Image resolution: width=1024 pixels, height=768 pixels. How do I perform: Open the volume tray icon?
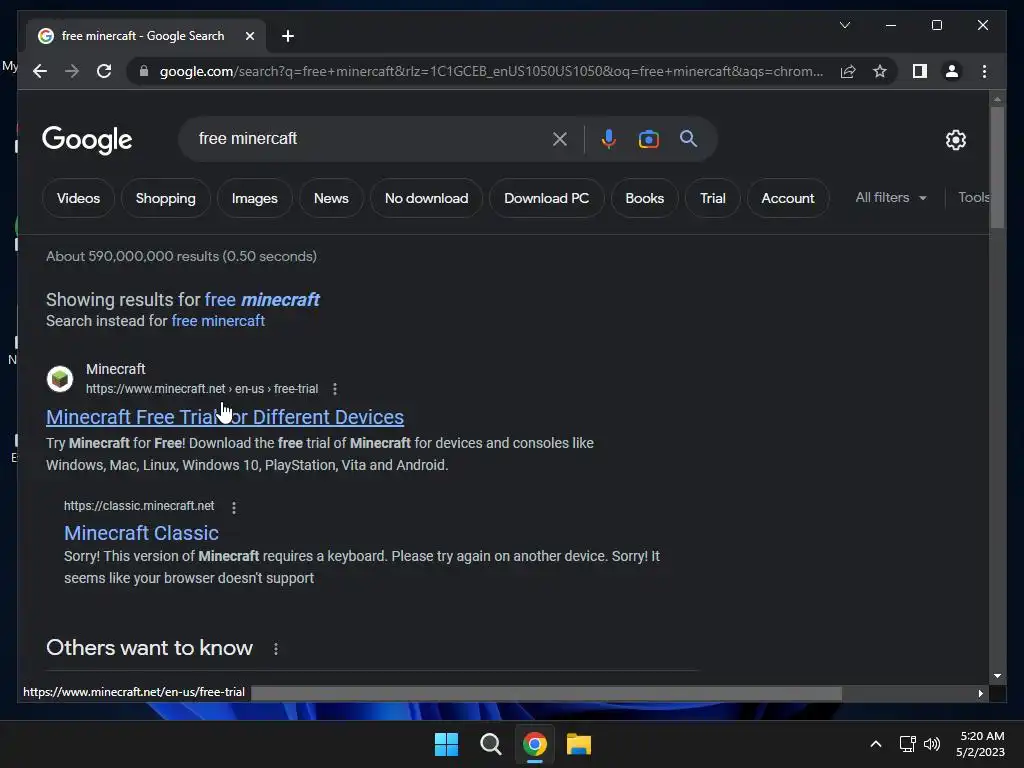(x=932, y=744)
